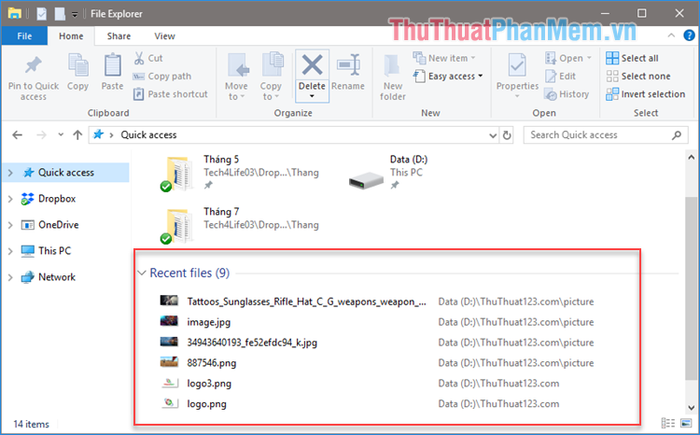The image size is (700, 435).
Task: Expand the address bar history dropdown
Action: pyautogui.click(x=492, y=135)
